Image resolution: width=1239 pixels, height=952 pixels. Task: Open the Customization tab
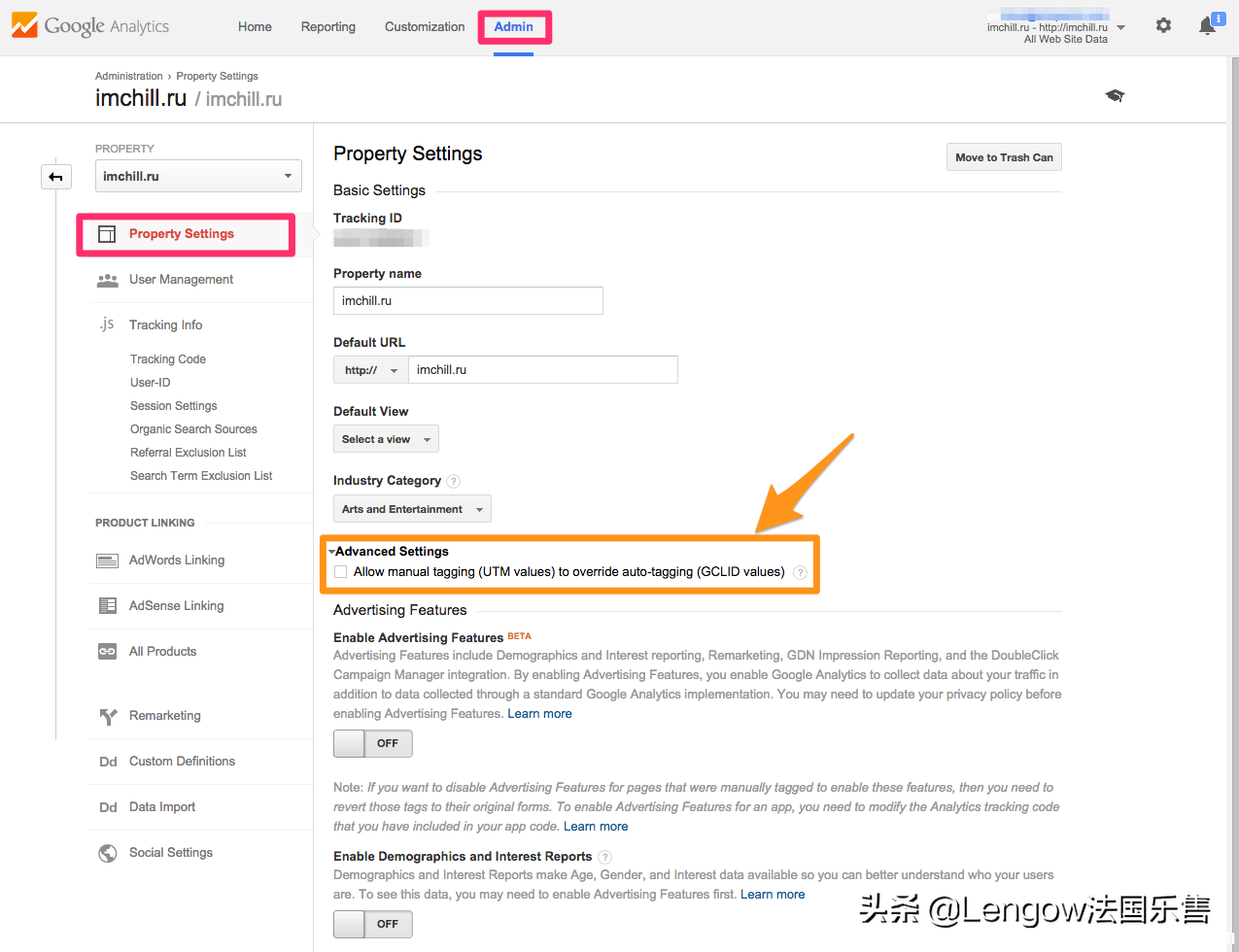point(425,27)
